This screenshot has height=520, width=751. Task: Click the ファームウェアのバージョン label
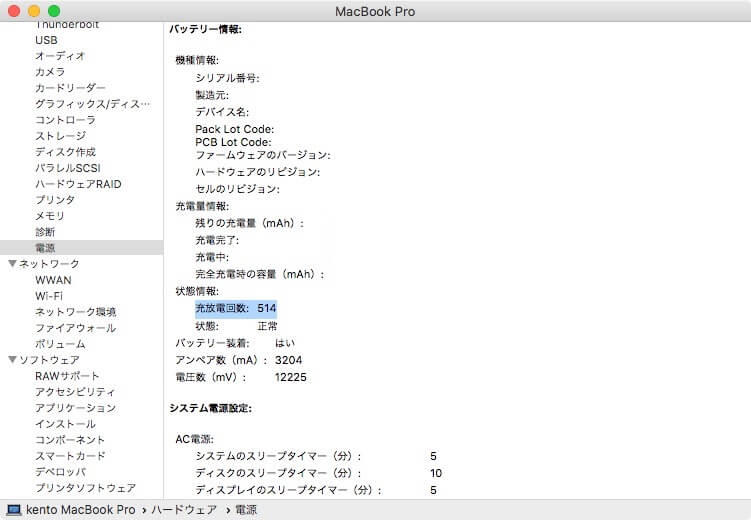[x=263, y=155]
